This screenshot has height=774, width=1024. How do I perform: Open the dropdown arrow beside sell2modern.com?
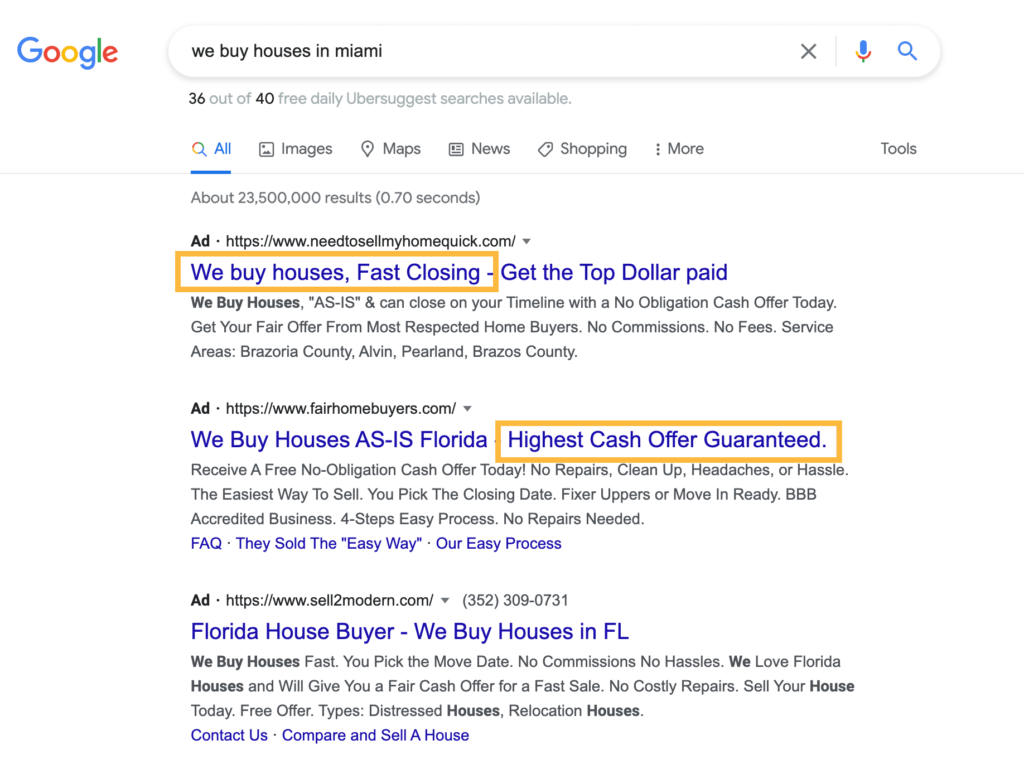(445, 600)
